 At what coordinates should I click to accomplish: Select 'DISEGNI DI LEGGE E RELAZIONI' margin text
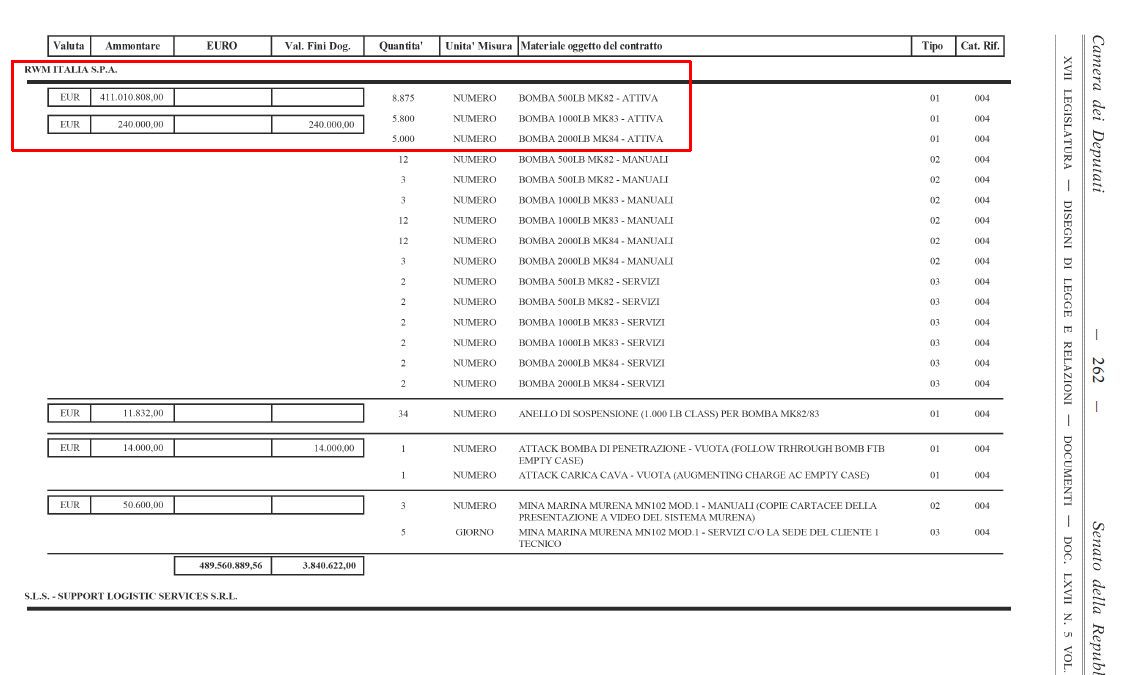click(1067, 303)
